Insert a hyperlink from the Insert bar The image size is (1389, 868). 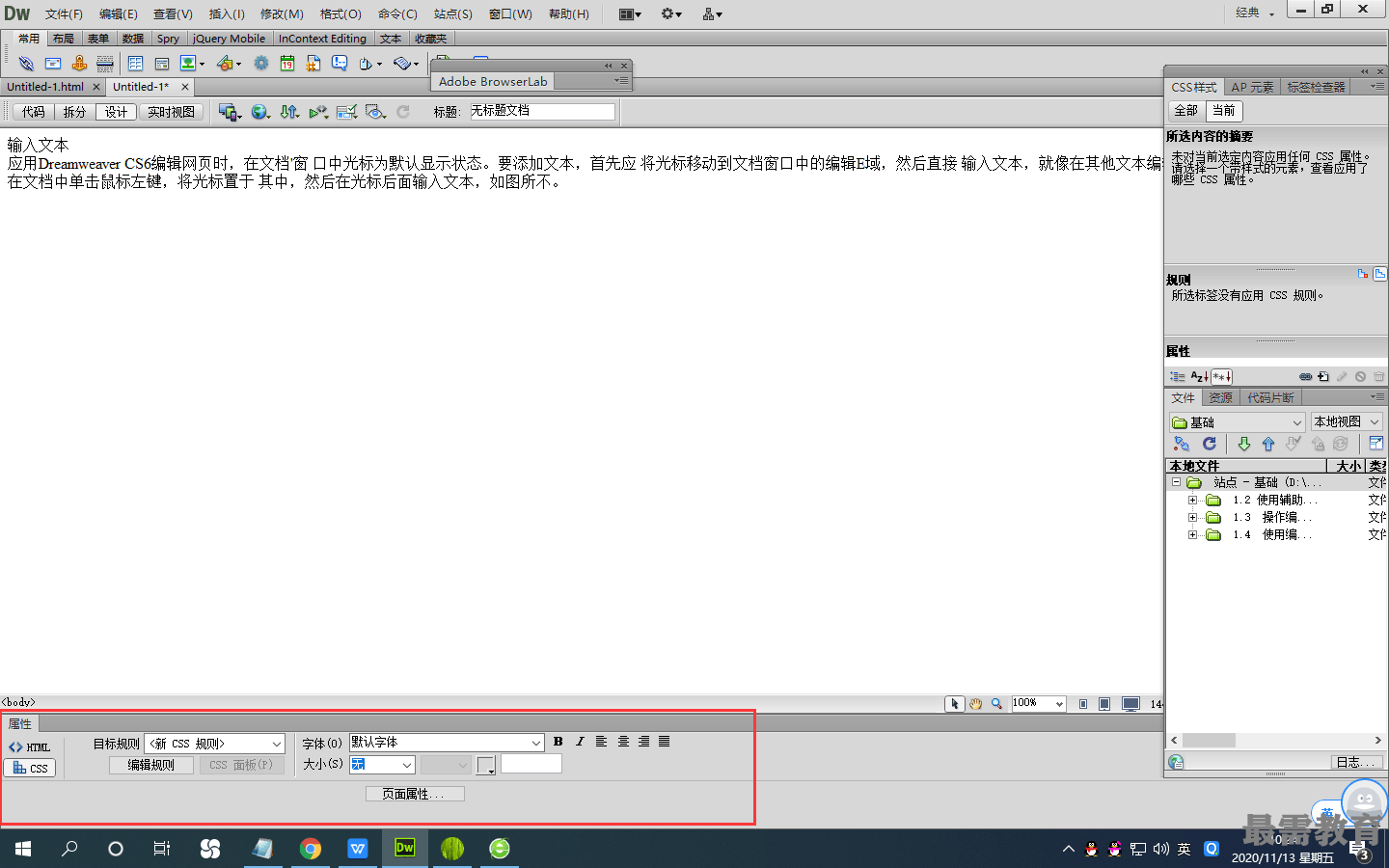coord(26,64)
